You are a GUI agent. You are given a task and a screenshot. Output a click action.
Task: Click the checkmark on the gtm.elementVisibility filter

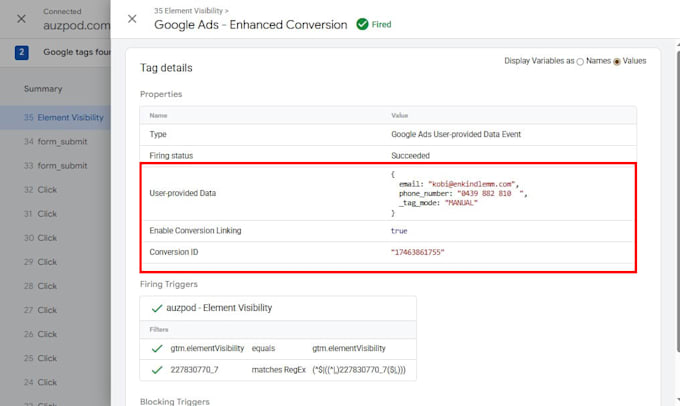click(x=157, y=349)
